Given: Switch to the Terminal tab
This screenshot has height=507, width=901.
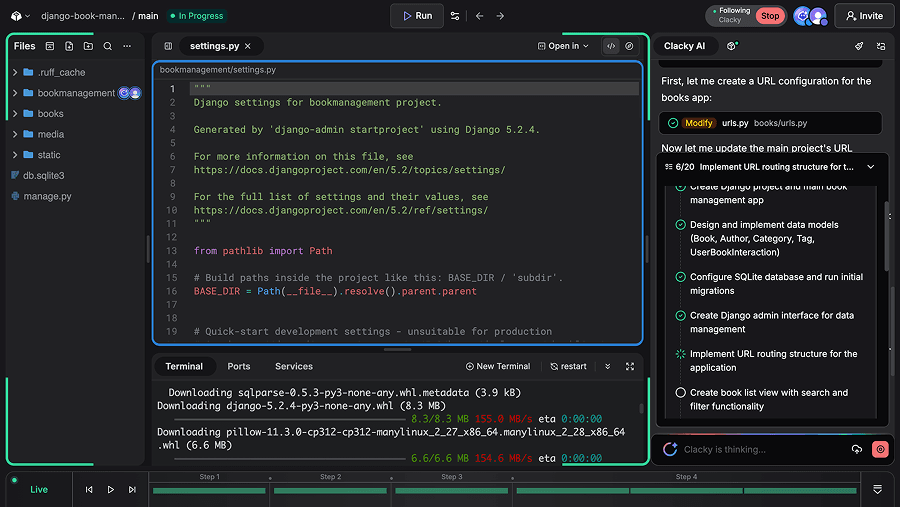Looking at the screenshot, I should [x=184, y=366].
